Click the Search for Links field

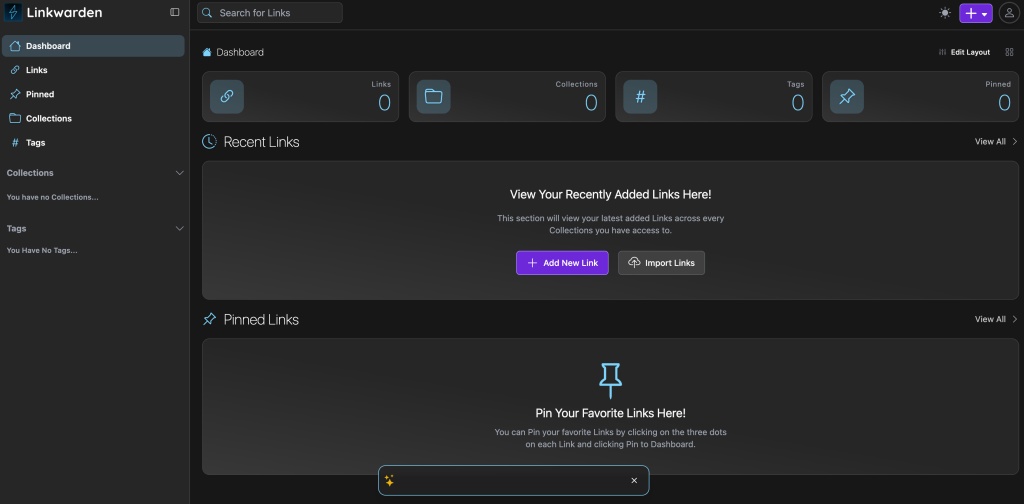click(x=270, y=13)
